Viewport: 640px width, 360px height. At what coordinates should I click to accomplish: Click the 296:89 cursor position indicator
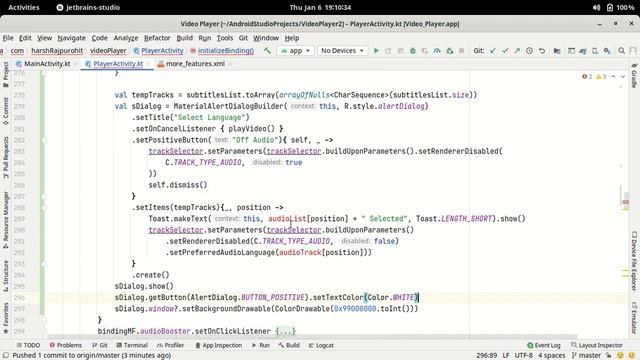click(x=487, y=356)
